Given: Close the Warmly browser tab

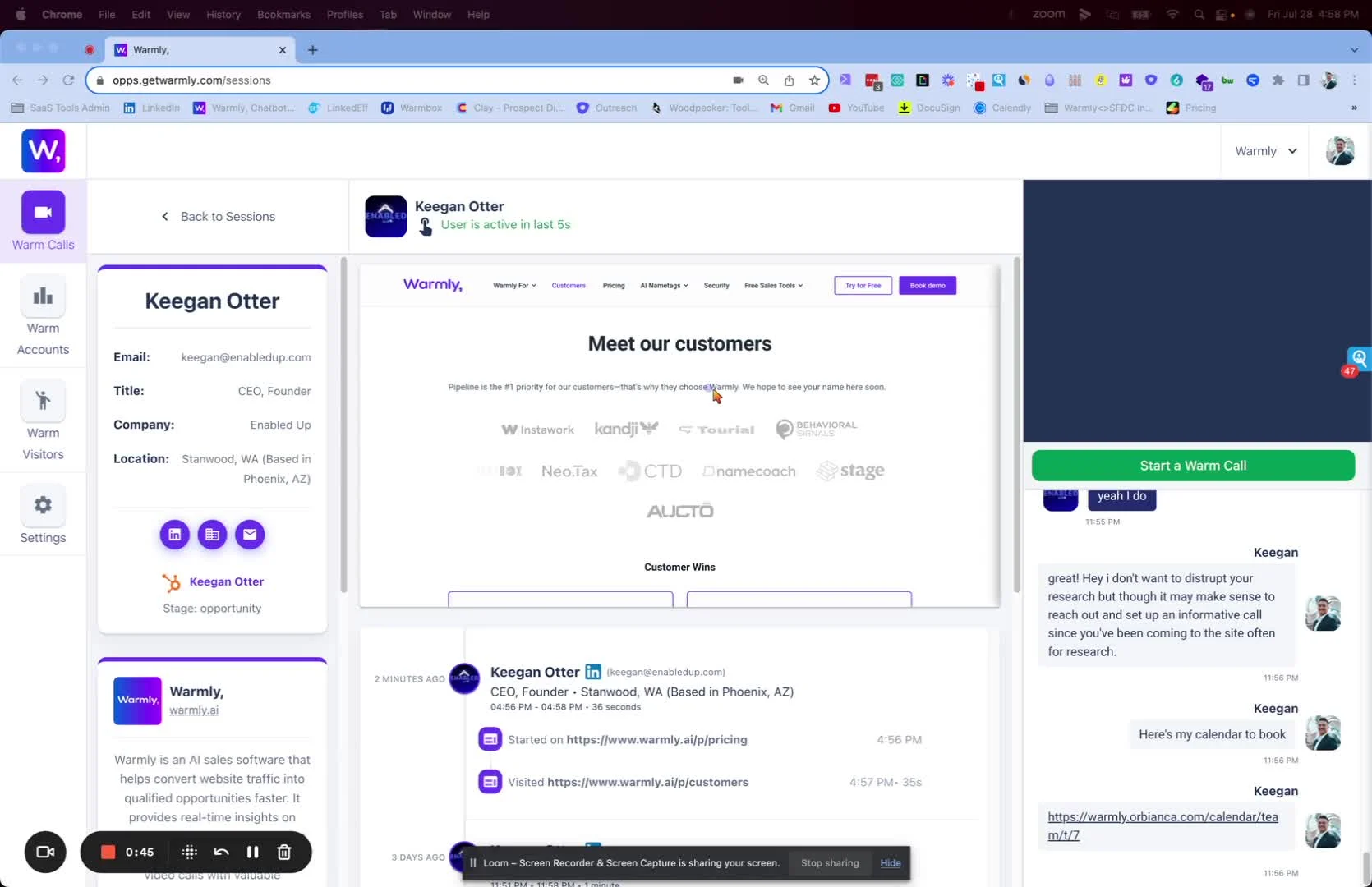Looking at the screenshot, I should pyautogui.click(x=283, y=50).
